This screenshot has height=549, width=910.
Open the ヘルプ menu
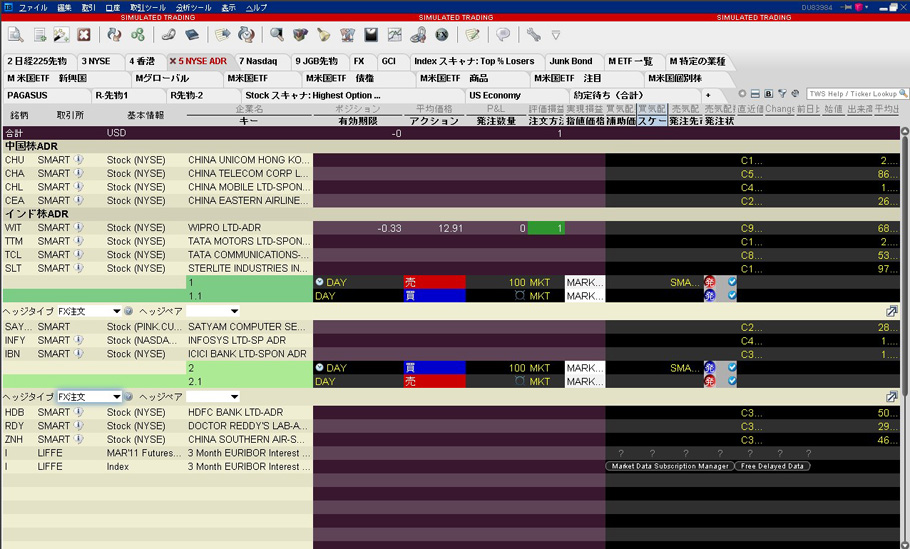pyautogui.click(x=256, y=8)
